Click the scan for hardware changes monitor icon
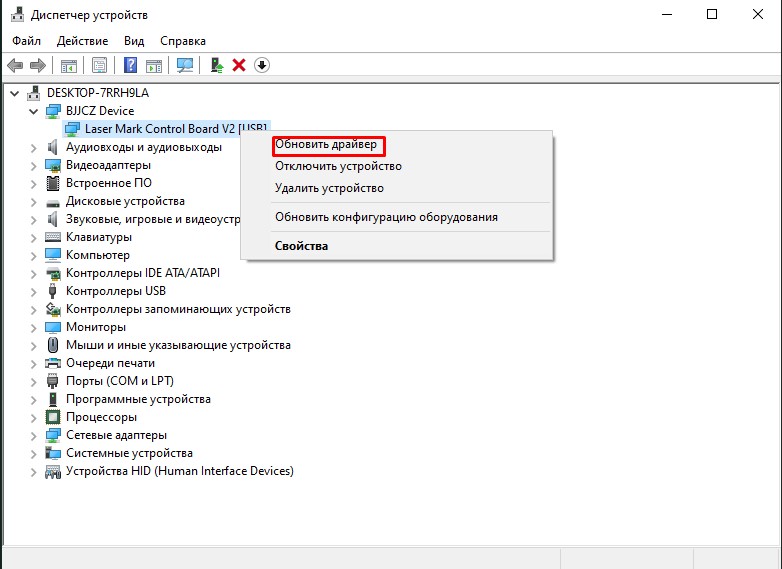Image resolution: width=782 pixels, height=569 pixels. (185, 66)
